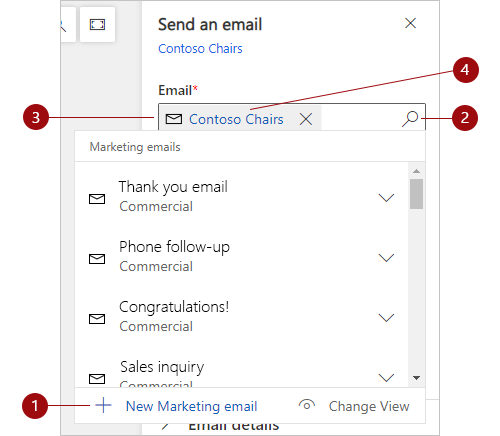Create a New Marketing email
500x436 pixels.
tap(191, 406)
